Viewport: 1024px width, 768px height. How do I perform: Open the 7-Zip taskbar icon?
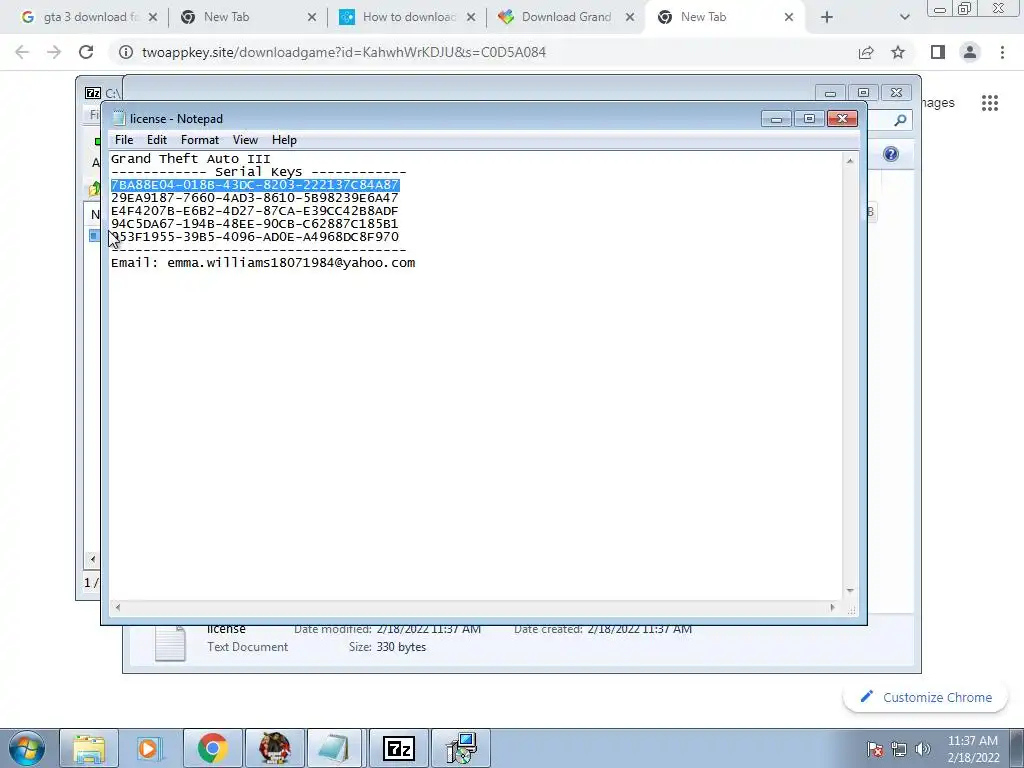pos(398,748)
